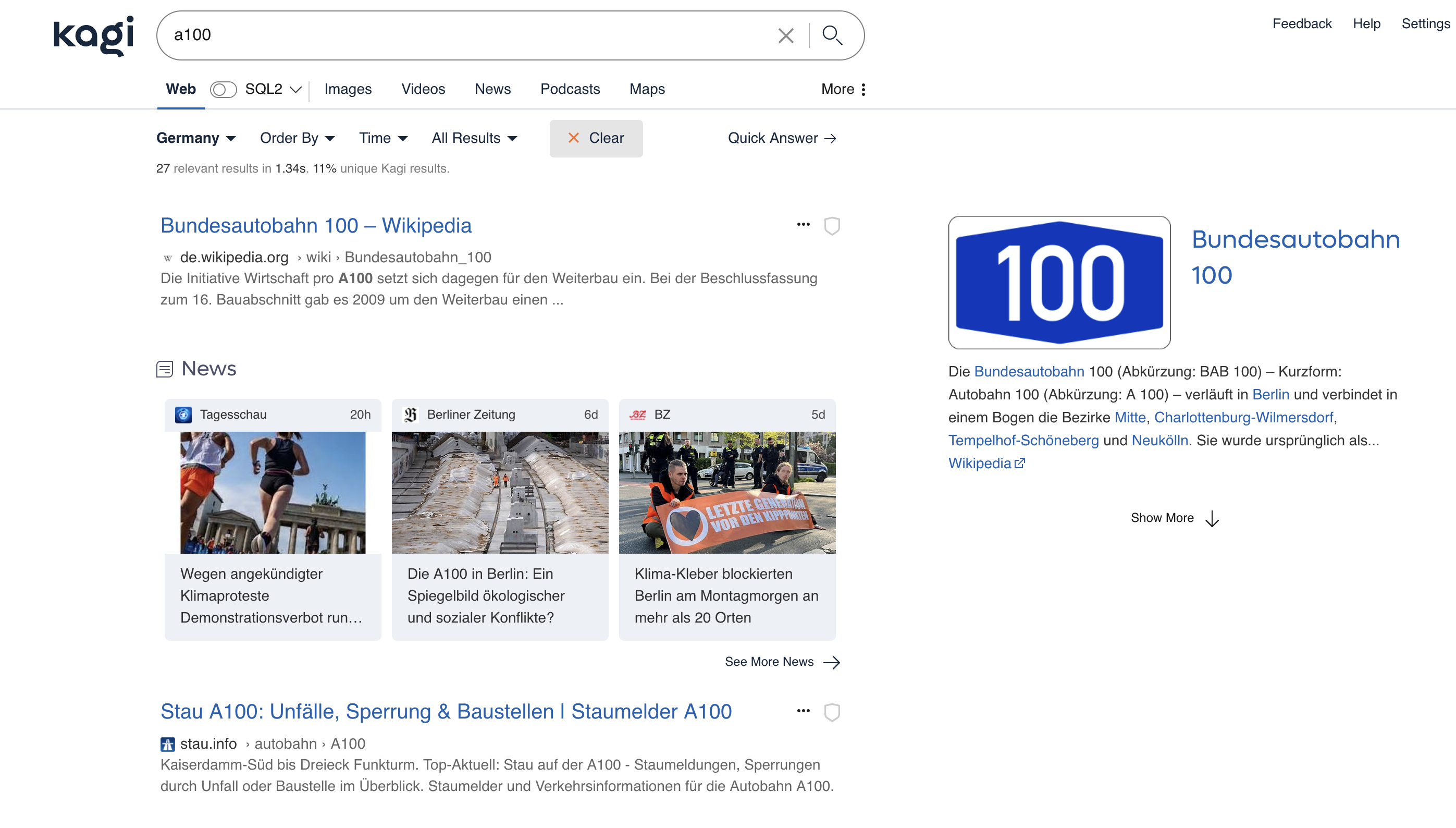Toggle the SQL2 lens switch
The height and width of the screenshot is (828, 1456).
pos(223,89)
